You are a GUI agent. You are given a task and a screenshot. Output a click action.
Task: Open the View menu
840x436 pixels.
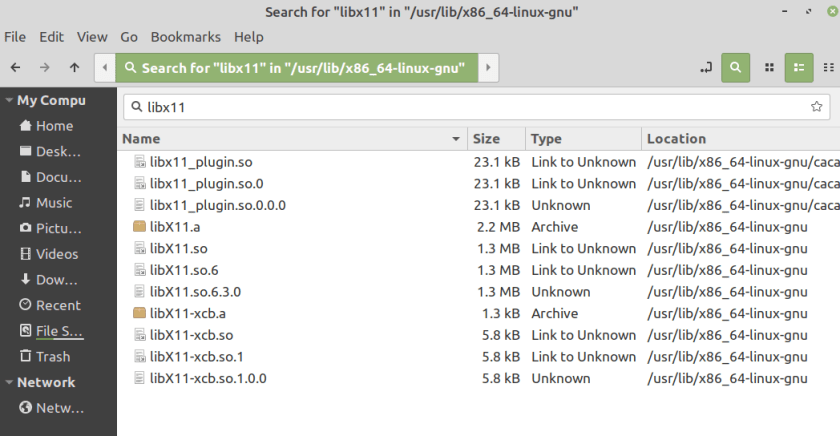coord(92,37)
